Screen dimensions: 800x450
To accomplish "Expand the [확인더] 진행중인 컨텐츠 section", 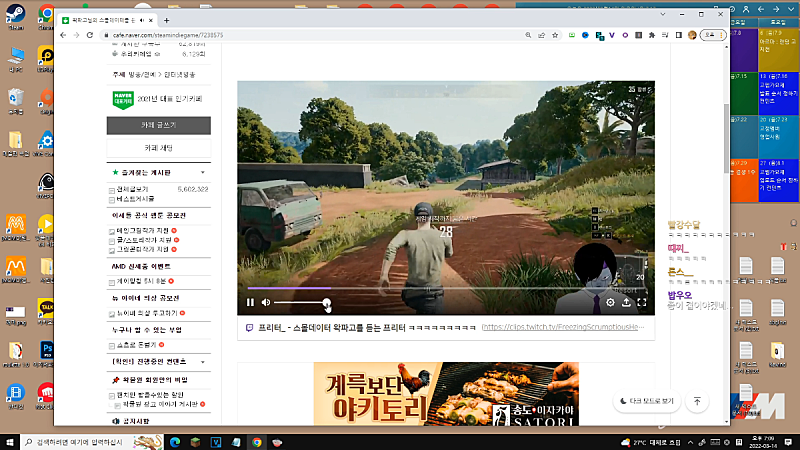I will pos(204,361).
